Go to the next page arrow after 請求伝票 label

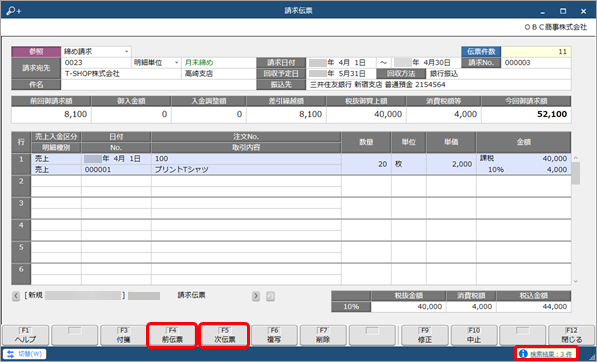coord(256,296)
